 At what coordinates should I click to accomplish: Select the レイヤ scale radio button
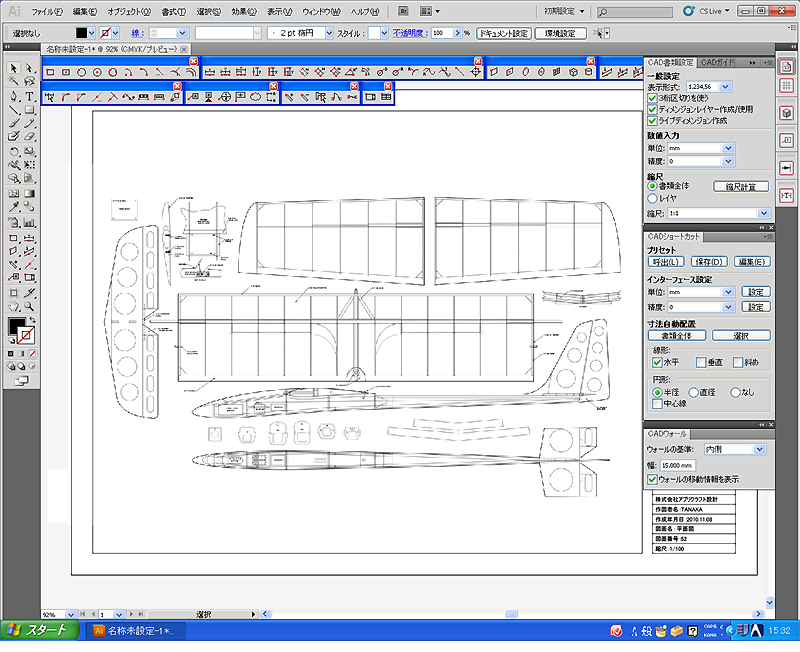click(652, 199)
